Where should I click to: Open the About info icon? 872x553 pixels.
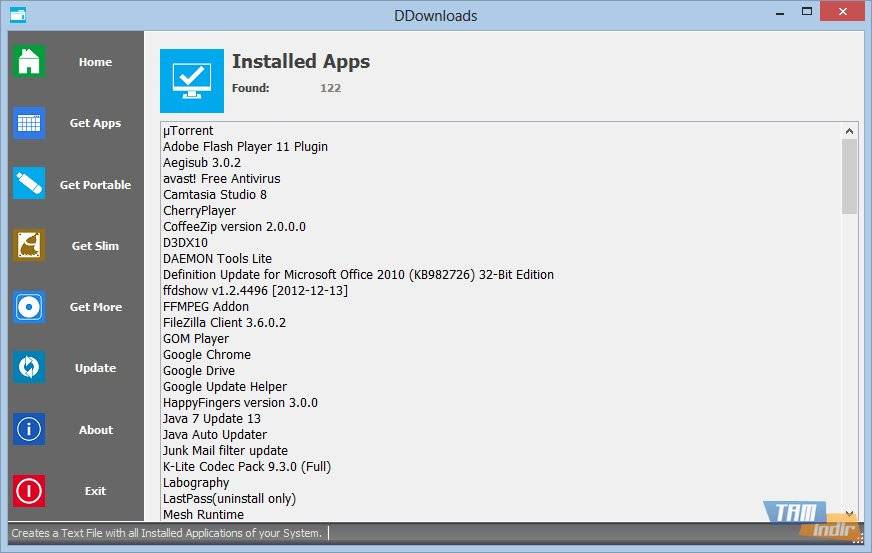point(29,429)
